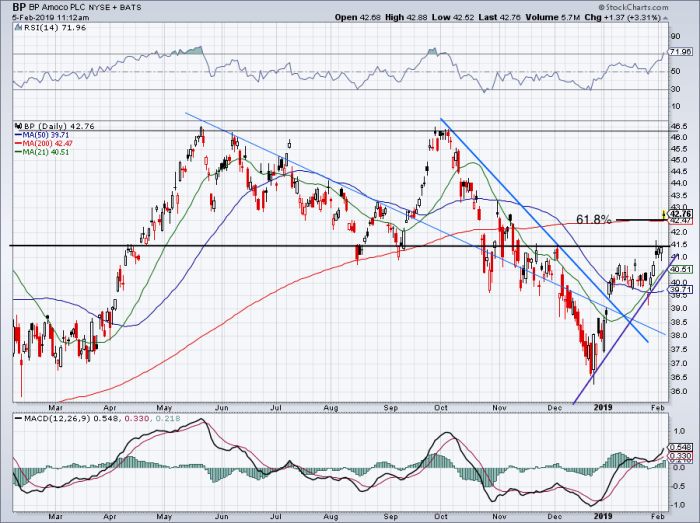Click the 0.548 MACD tag on right axis

click(x=680, y=447)
